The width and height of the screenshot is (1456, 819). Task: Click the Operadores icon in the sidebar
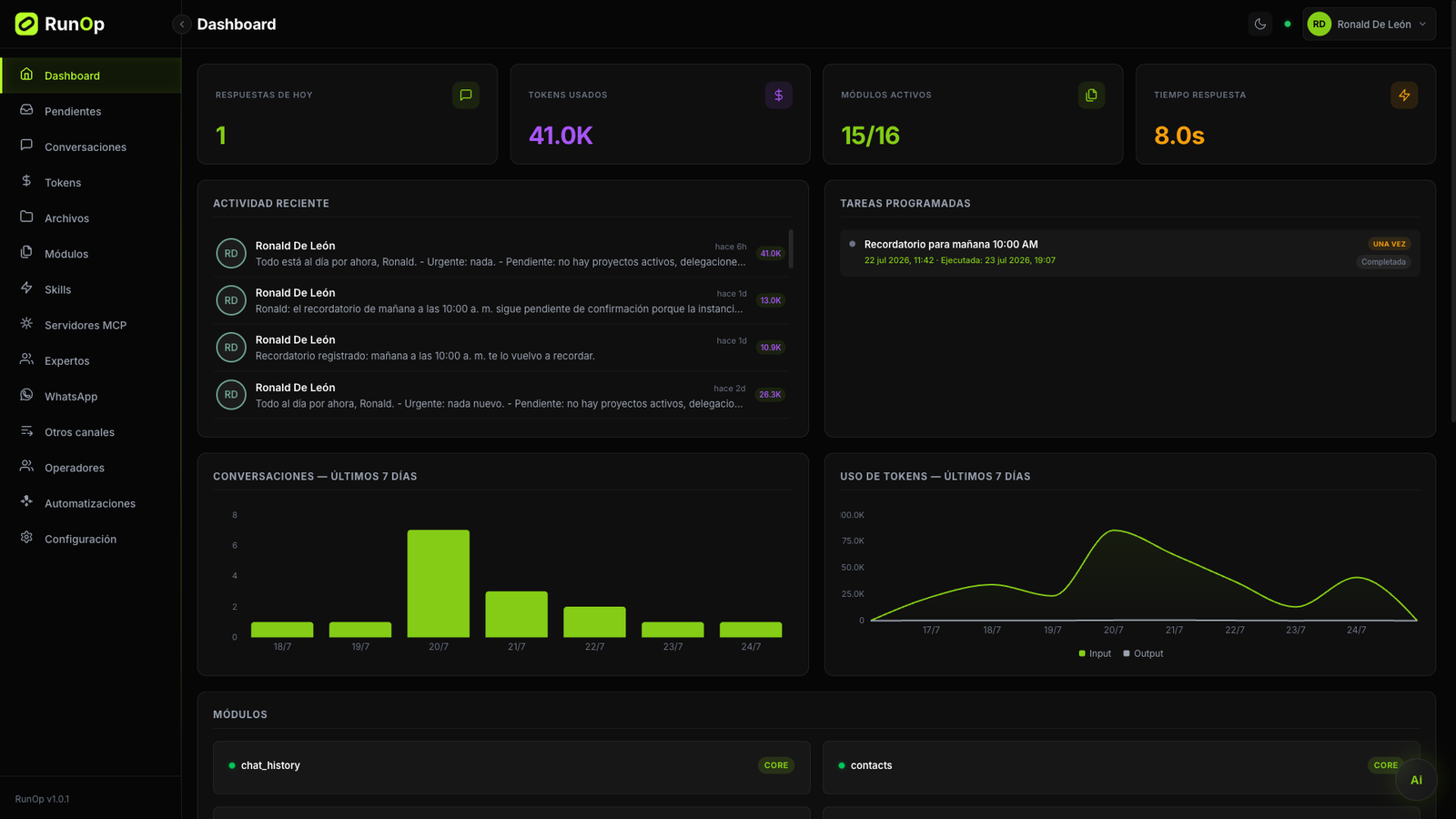coord(26,467)
